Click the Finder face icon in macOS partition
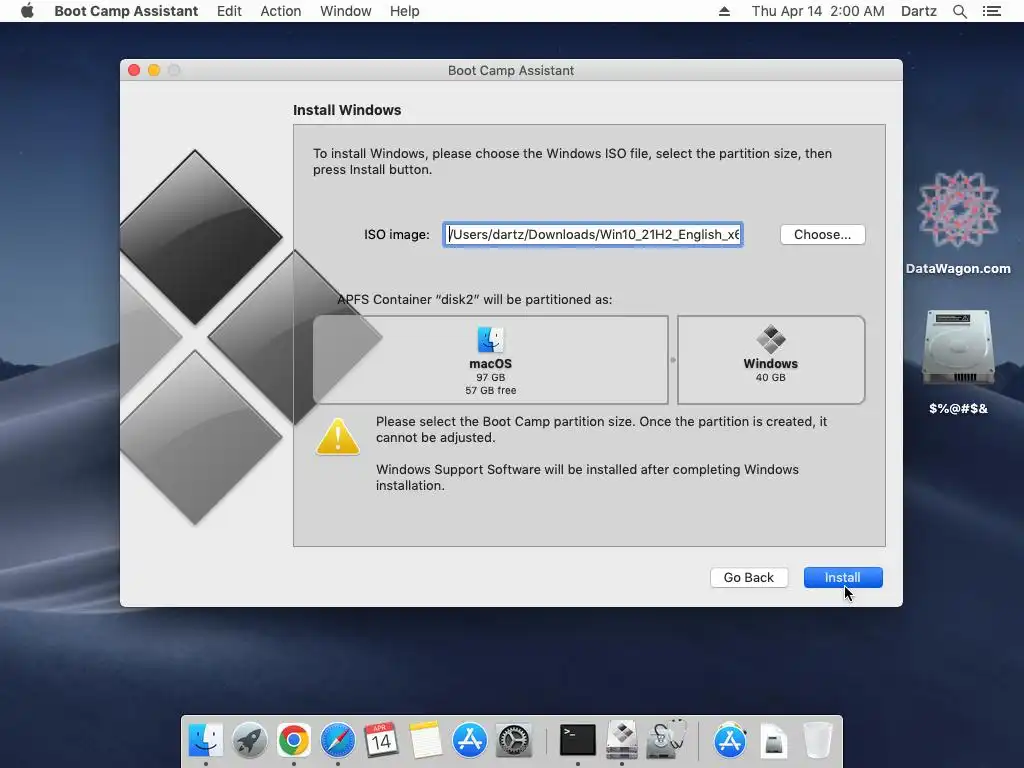This screenshot has height=768, width=1024. click(490, 339)
